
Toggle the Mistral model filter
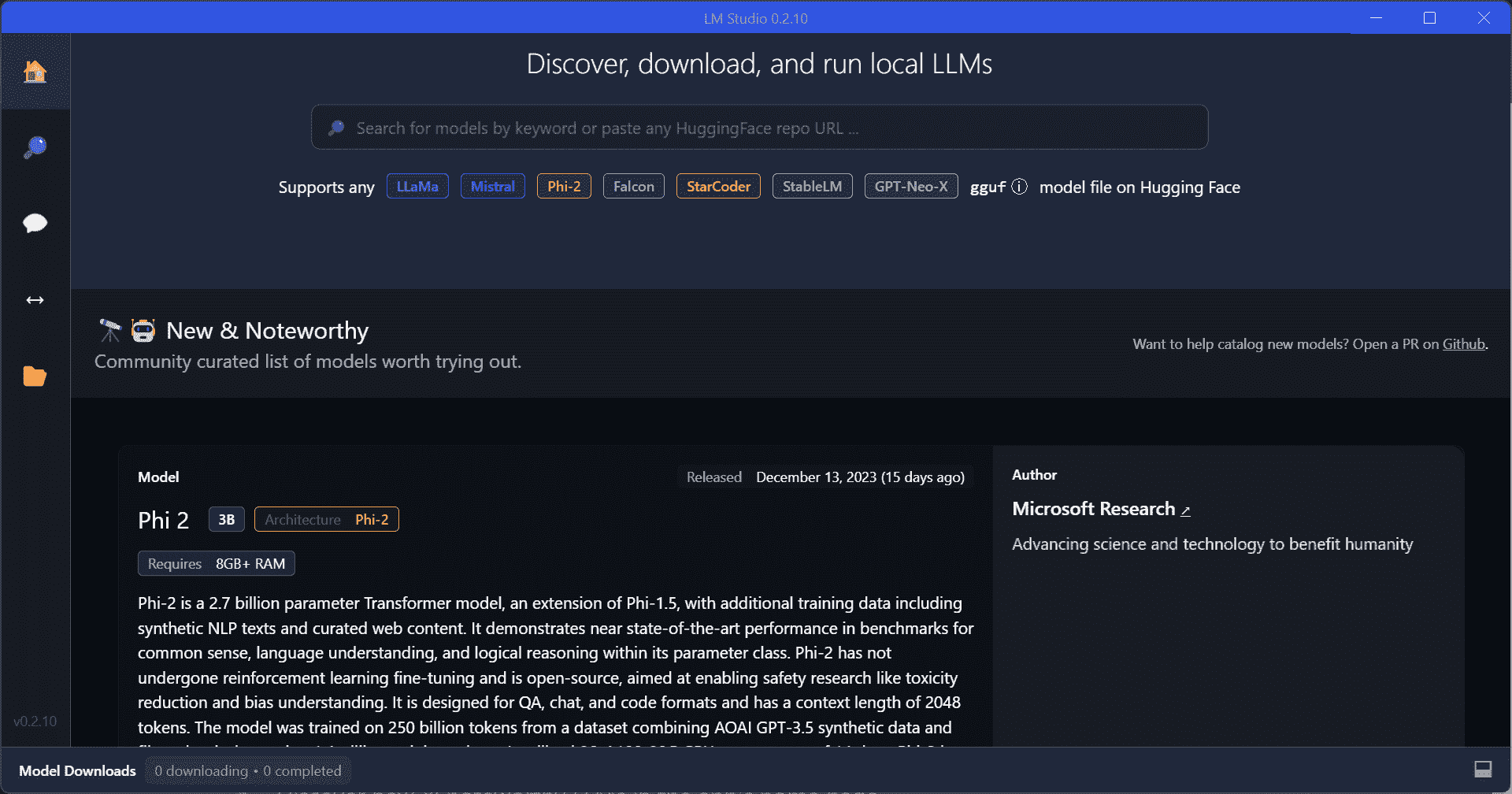492,186
